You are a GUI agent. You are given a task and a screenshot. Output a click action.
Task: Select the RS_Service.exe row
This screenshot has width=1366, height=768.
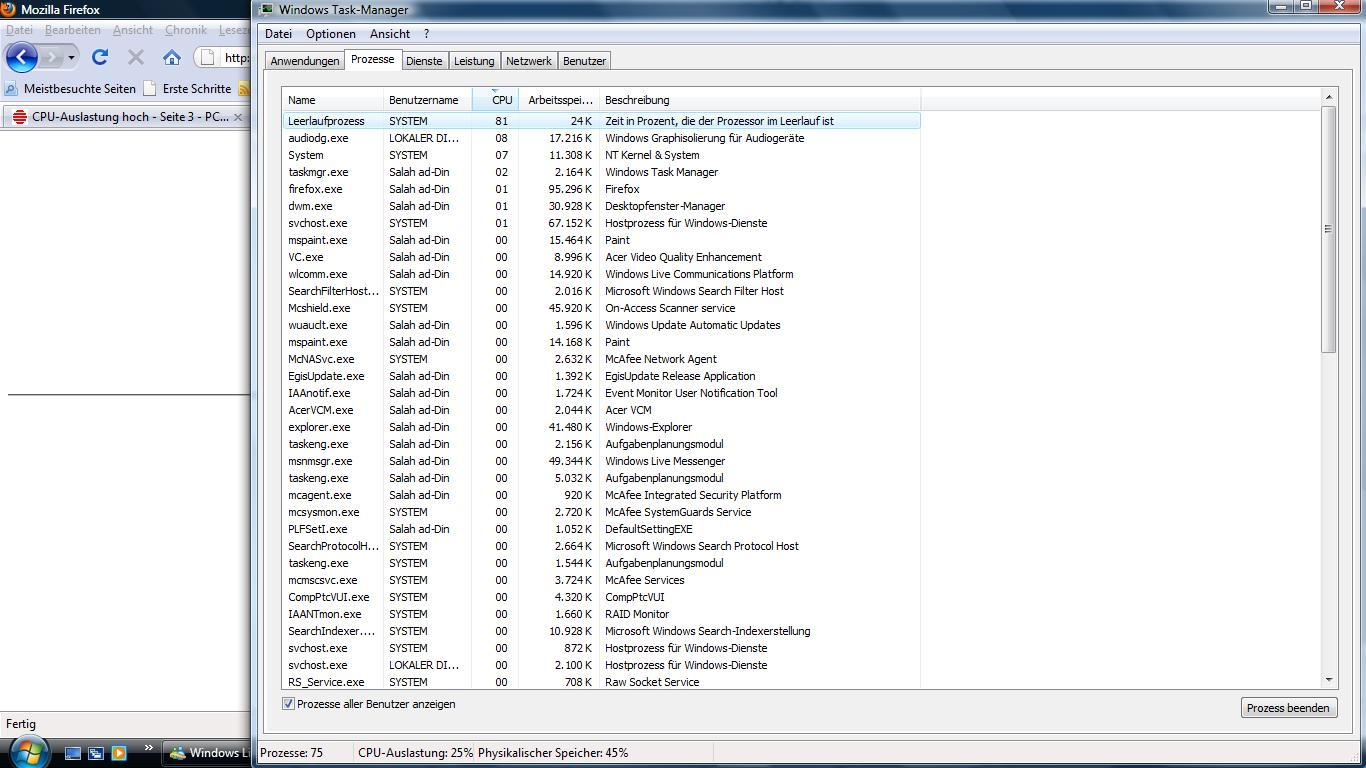[601, 682]
